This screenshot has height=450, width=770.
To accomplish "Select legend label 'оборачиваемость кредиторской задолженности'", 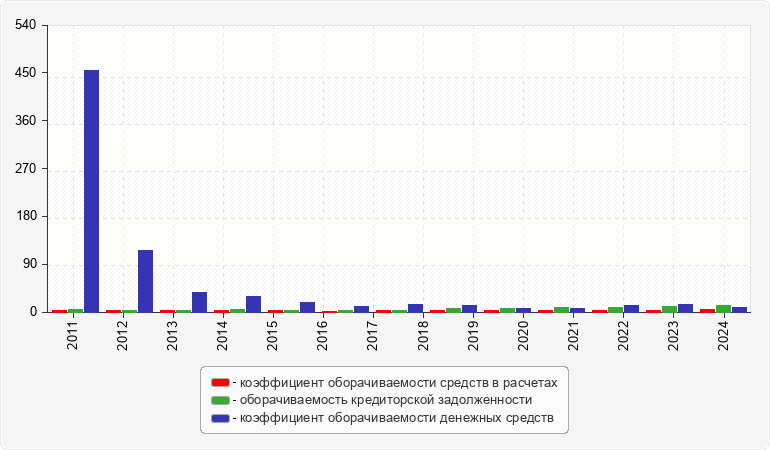I will 381,400.
